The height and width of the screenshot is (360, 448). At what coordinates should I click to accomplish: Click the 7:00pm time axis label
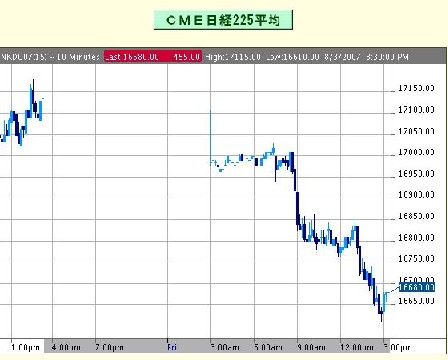(x=109, y=347)
